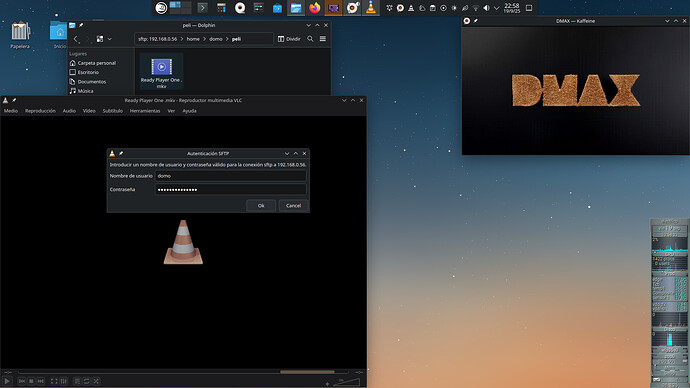Click pin icon in VLC title bar
Viewport: 690px width, 388px height.
click(x=14, y=100)
